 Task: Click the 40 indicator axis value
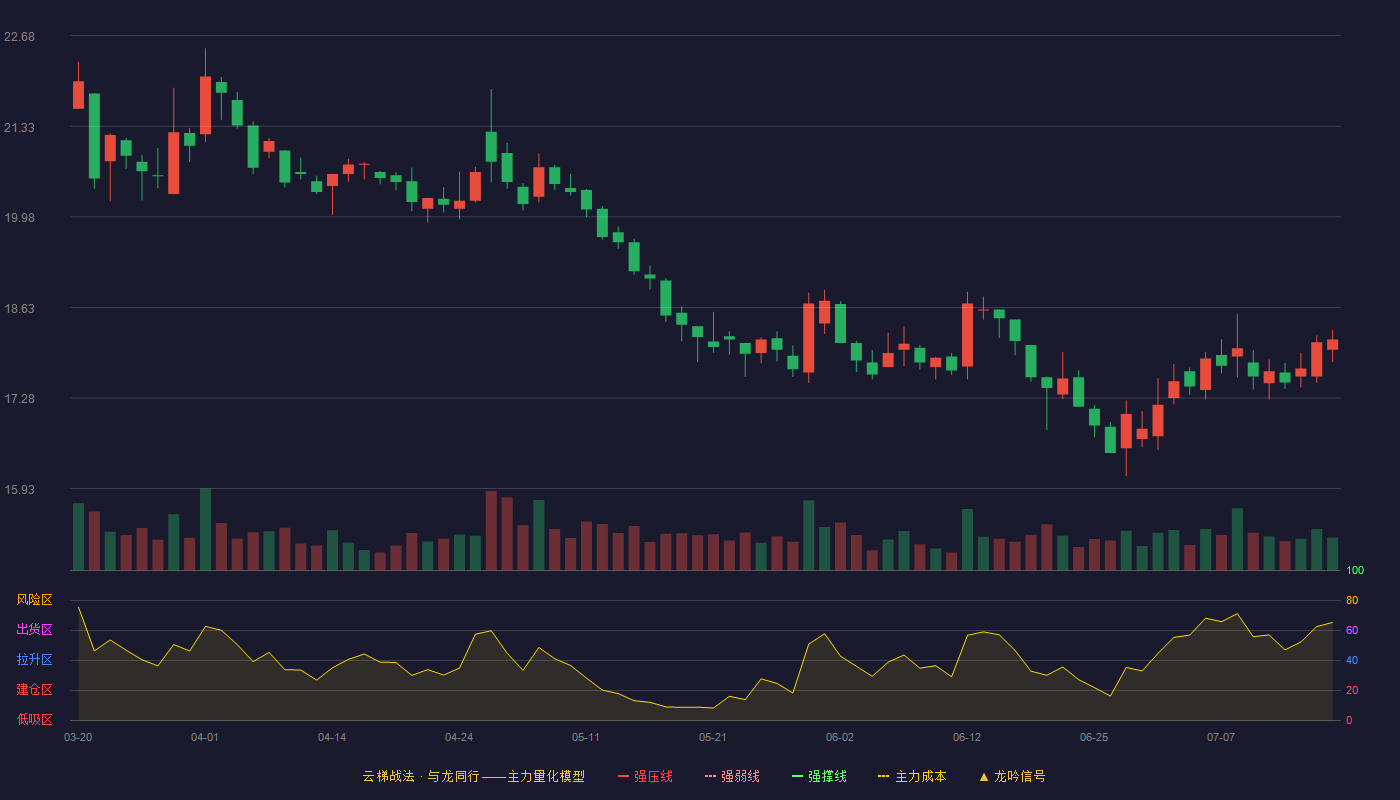click(x=1352, y=660)
